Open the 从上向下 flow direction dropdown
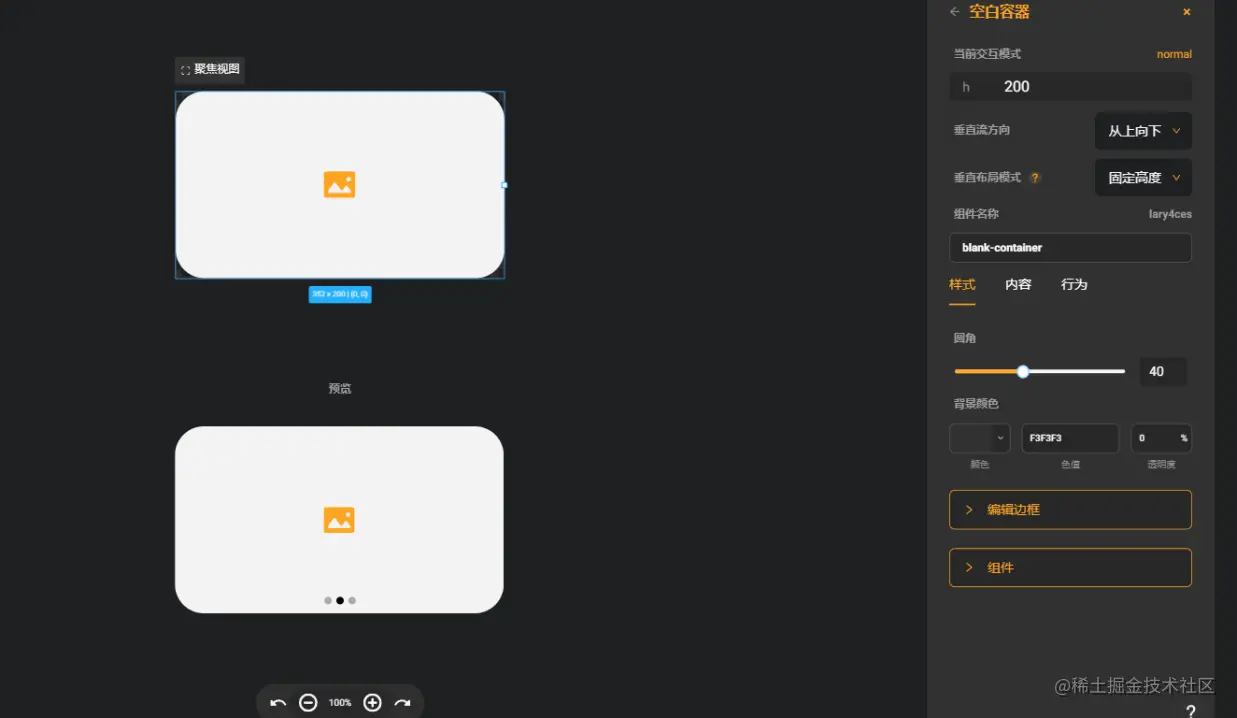 pyautogui.click(x=1144, y=131)
